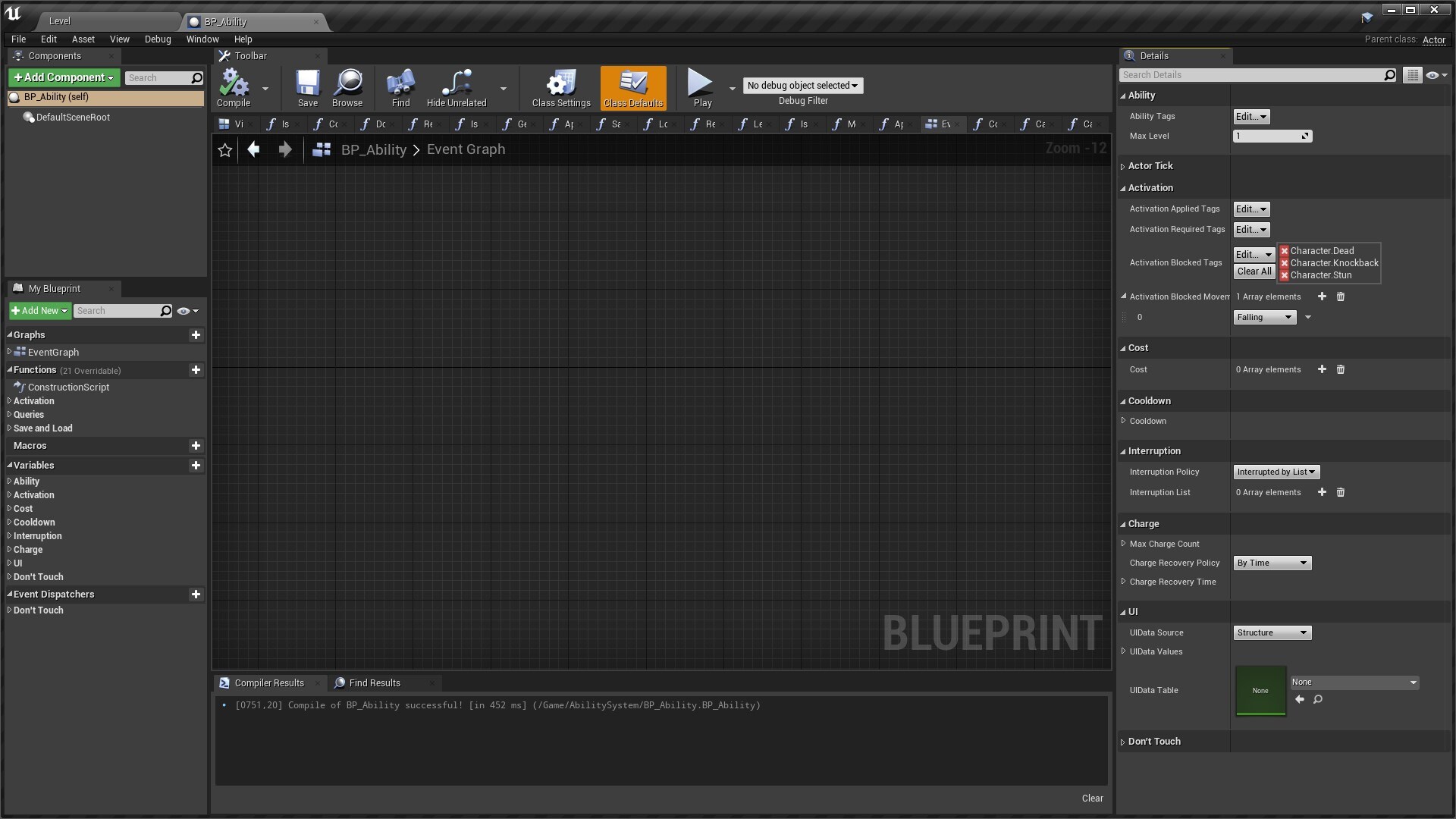The image size is (1456, 819).
Task: Open the eye visibility filter in My Blueprint
Action: [183, 311]
